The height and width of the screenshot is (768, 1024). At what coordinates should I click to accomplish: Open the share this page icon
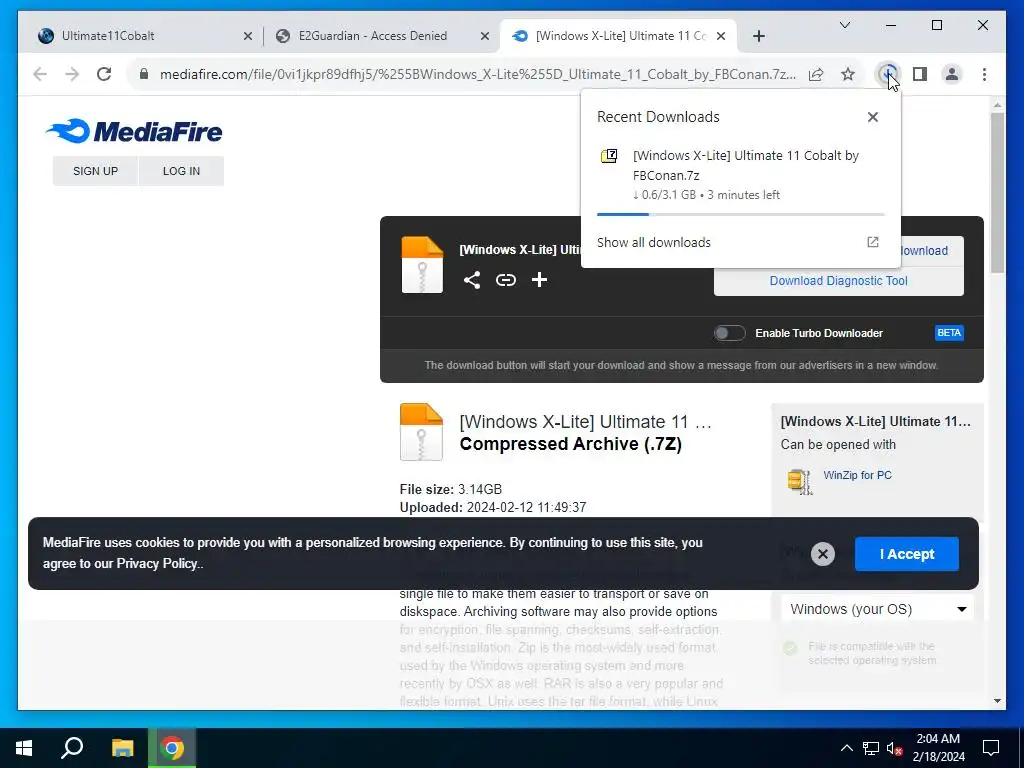(816, 74)
